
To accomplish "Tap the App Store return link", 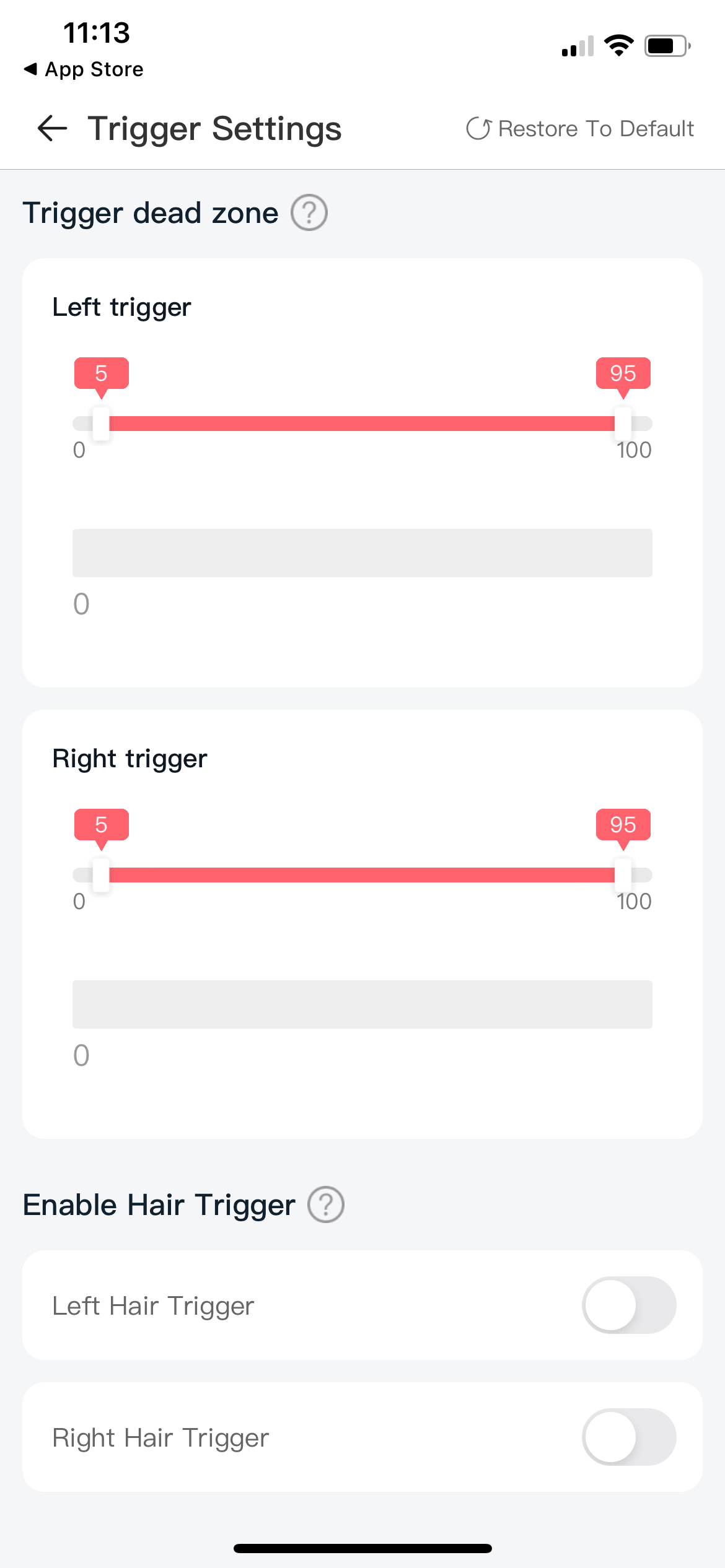I will click(x=83, y=69).
